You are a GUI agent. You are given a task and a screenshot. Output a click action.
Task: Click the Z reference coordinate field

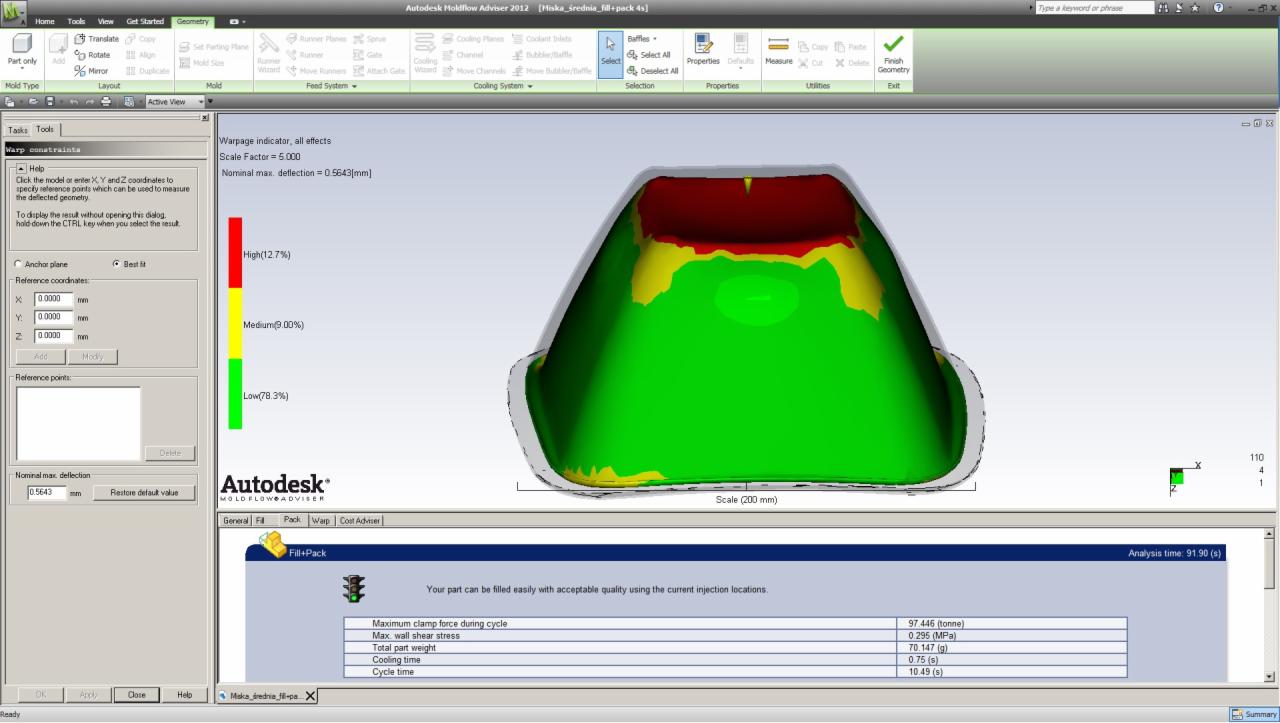pyautogui.click(x=54, y=336)
